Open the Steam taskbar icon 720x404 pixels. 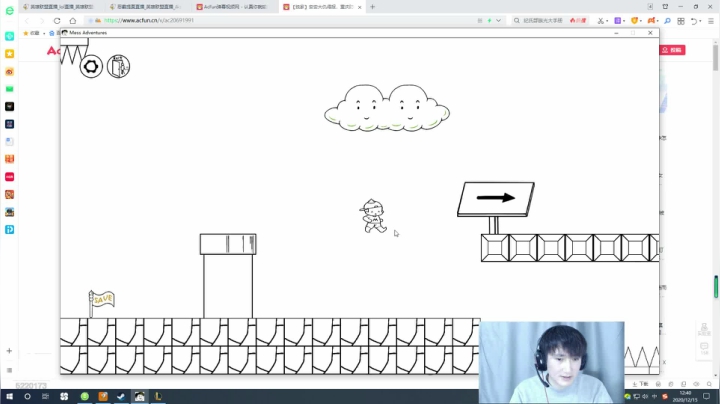pyautogui.click(x=121, y=396)
